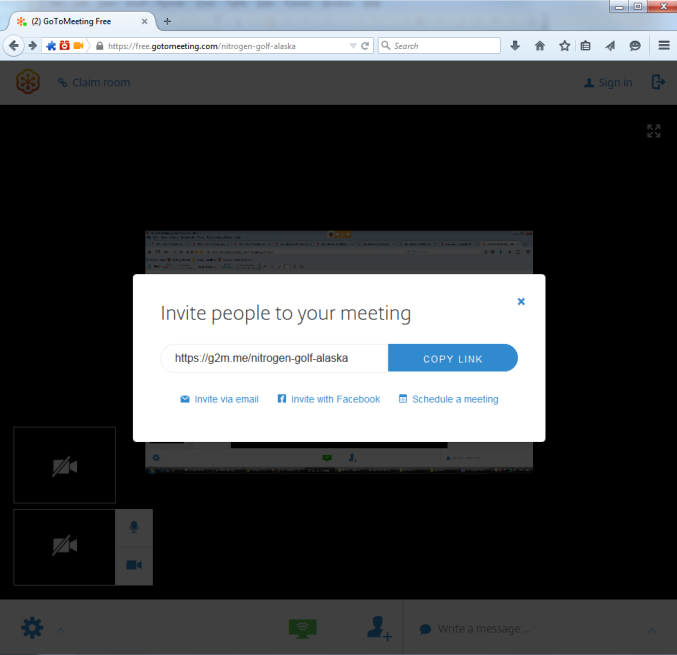Viewport: 677px width, 655px height.
Task: Select the GoToMeeting Free tab
Action: tap(82, 21)
